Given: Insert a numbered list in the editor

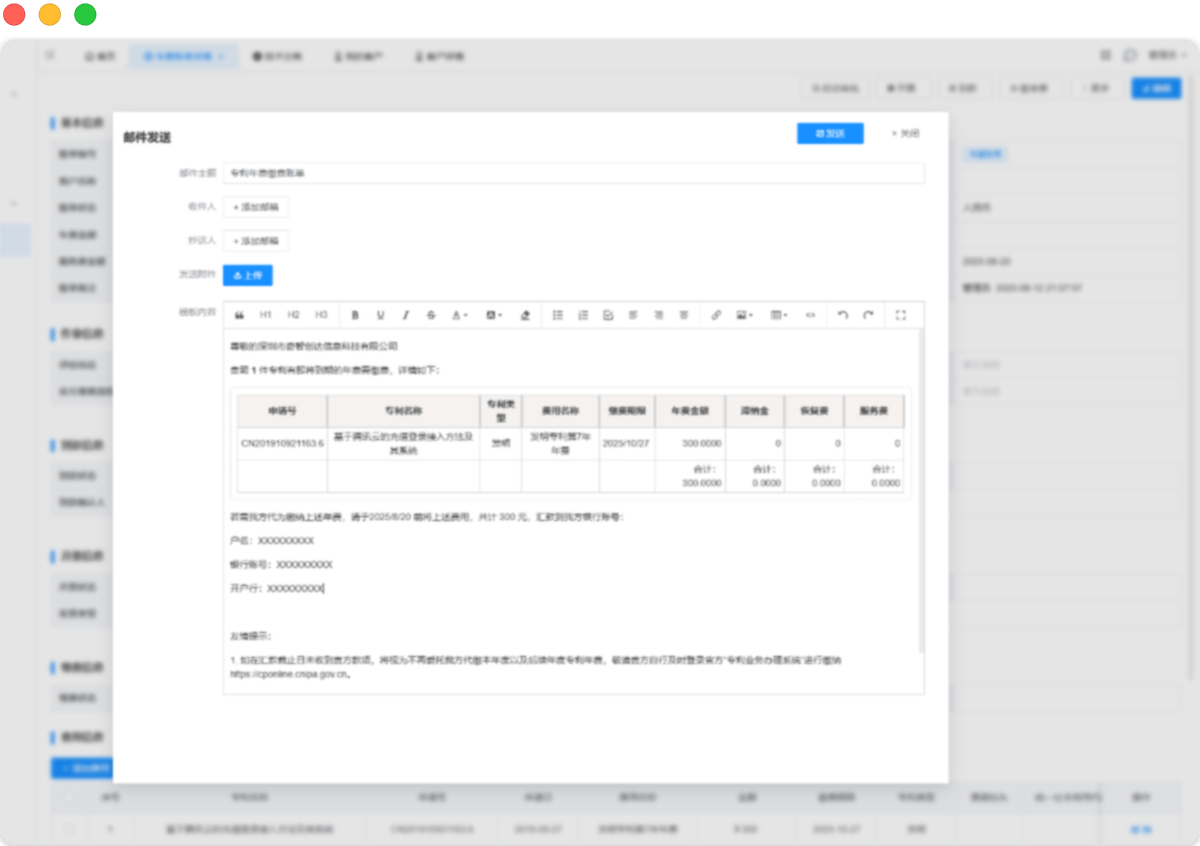Looking at the screenshot, I should point(583,315).
